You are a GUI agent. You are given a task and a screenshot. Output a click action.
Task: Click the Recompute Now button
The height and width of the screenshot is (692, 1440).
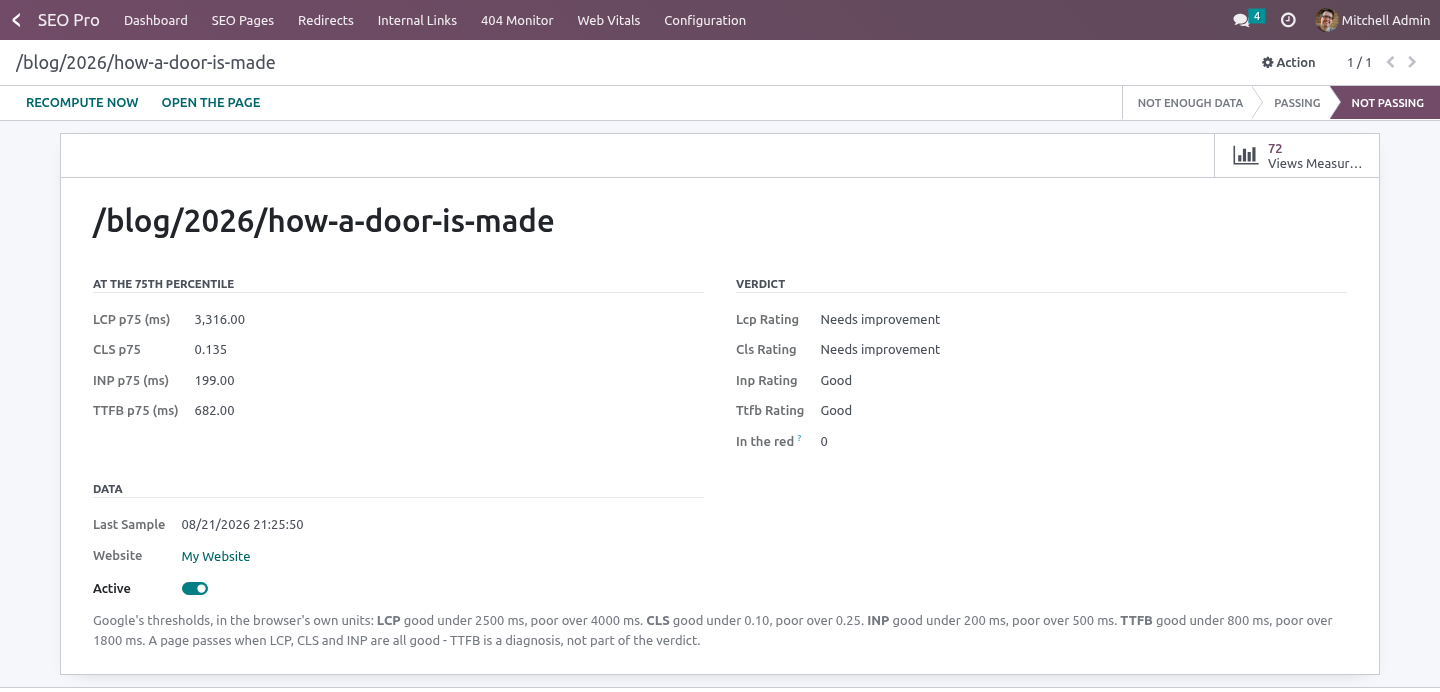(x=82, y=102)
